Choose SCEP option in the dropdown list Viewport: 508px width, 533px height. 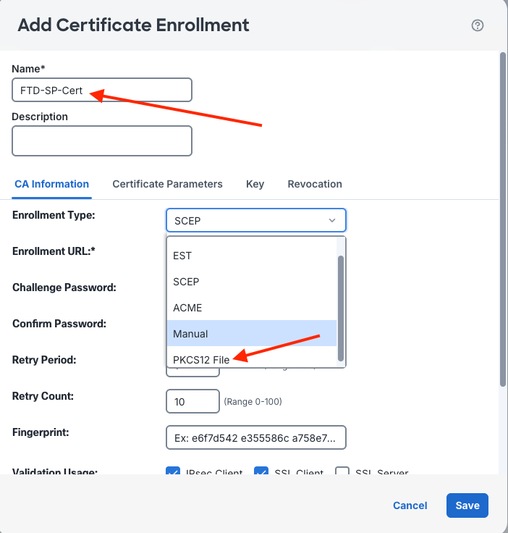(252, 282)
